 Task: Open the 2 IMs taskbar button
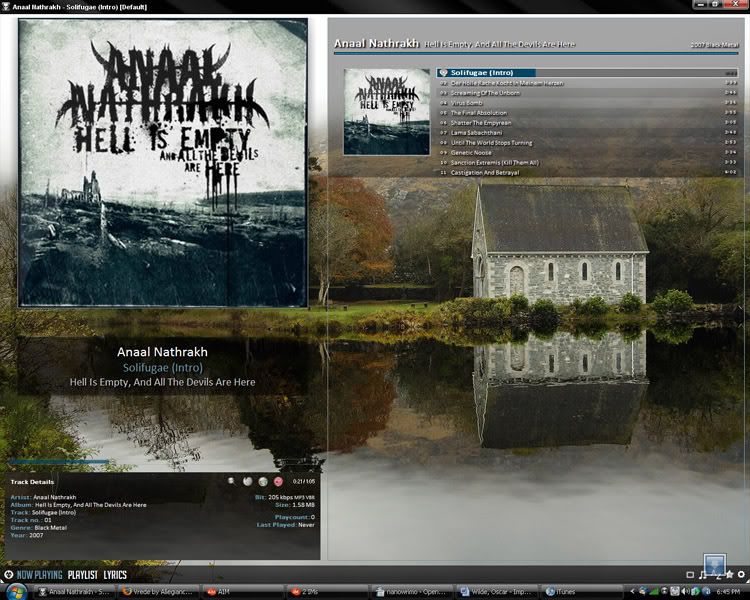326,592
